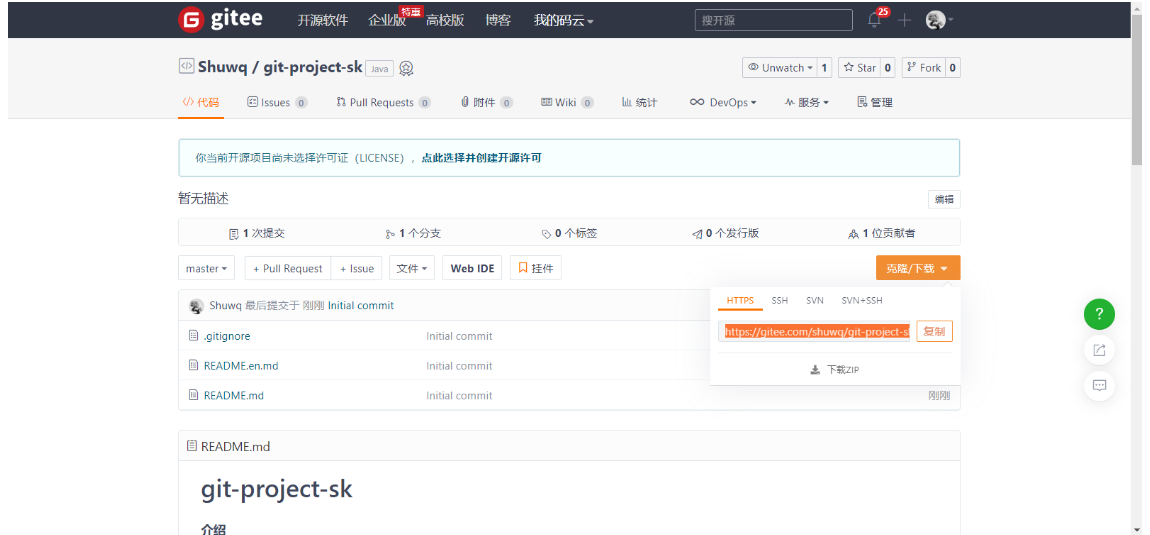Click the share icon on right side
Image resolution: width=1150 pixels, height=535 pixels.
[1099, 350]
